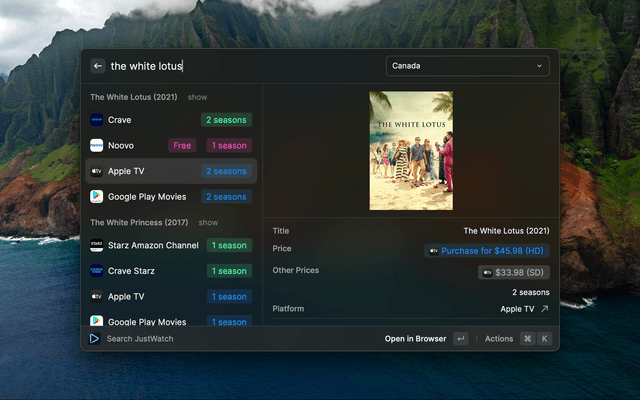The height and width of the screenshot is (400, 640).
Task: Click the Free tag on Noovo row
Action: point(182,145)
